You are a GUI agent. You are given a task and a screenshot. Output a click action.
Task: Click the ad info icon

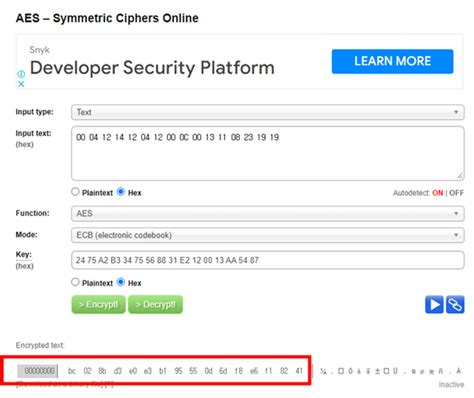click(21, 74)
